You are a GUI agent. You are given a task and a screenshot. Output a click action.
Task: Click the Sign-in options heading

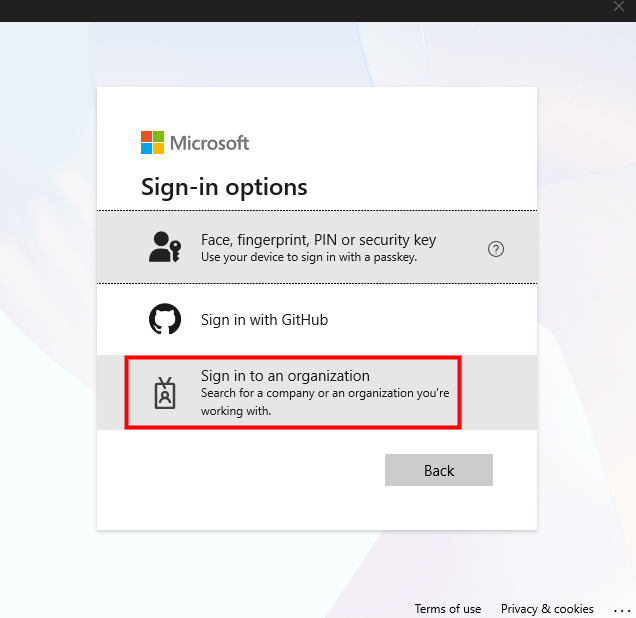(x=224, y=187)
